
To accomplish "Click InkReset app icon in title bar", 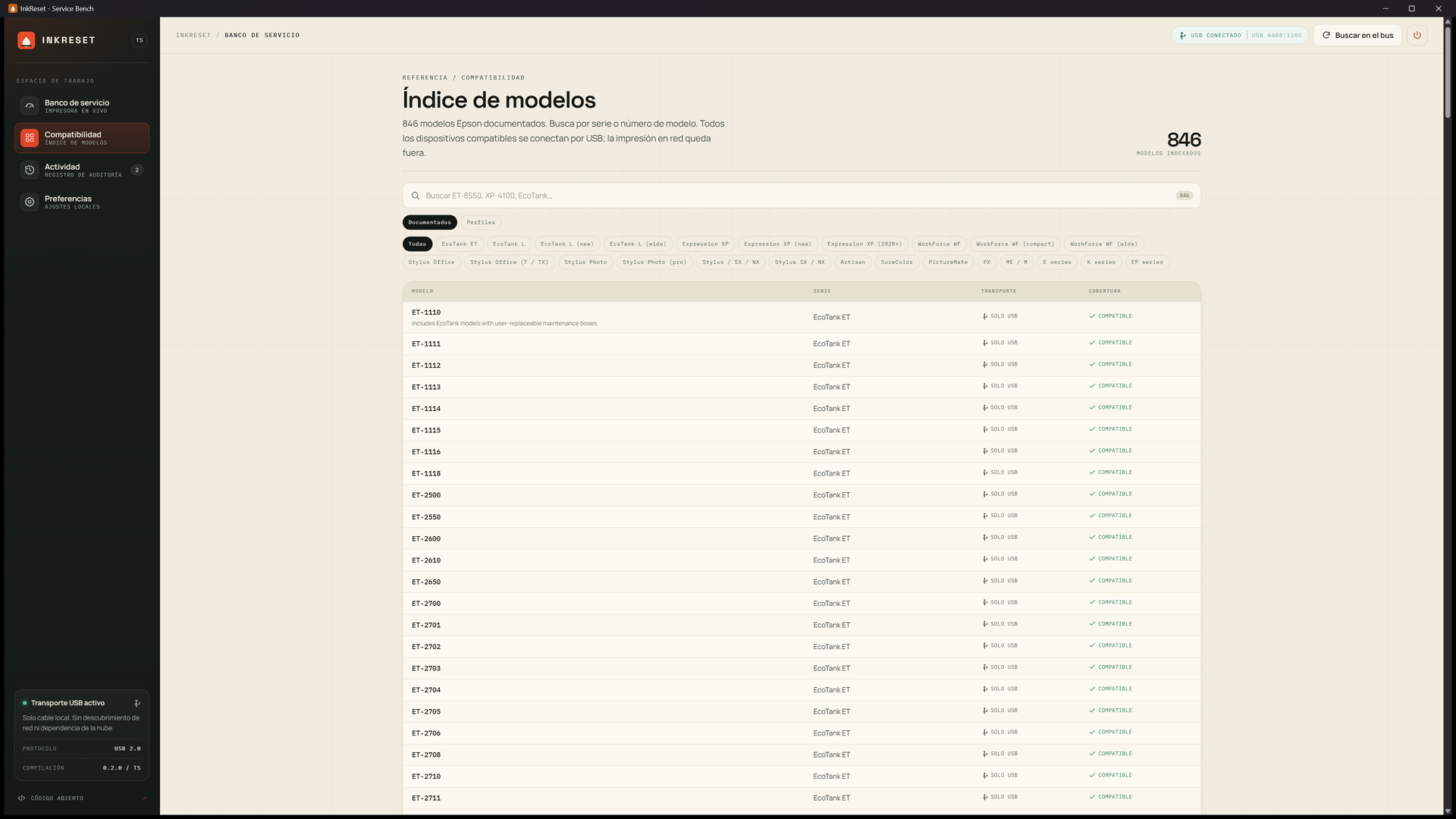I will pyautogui.click(x=13, y=8).
